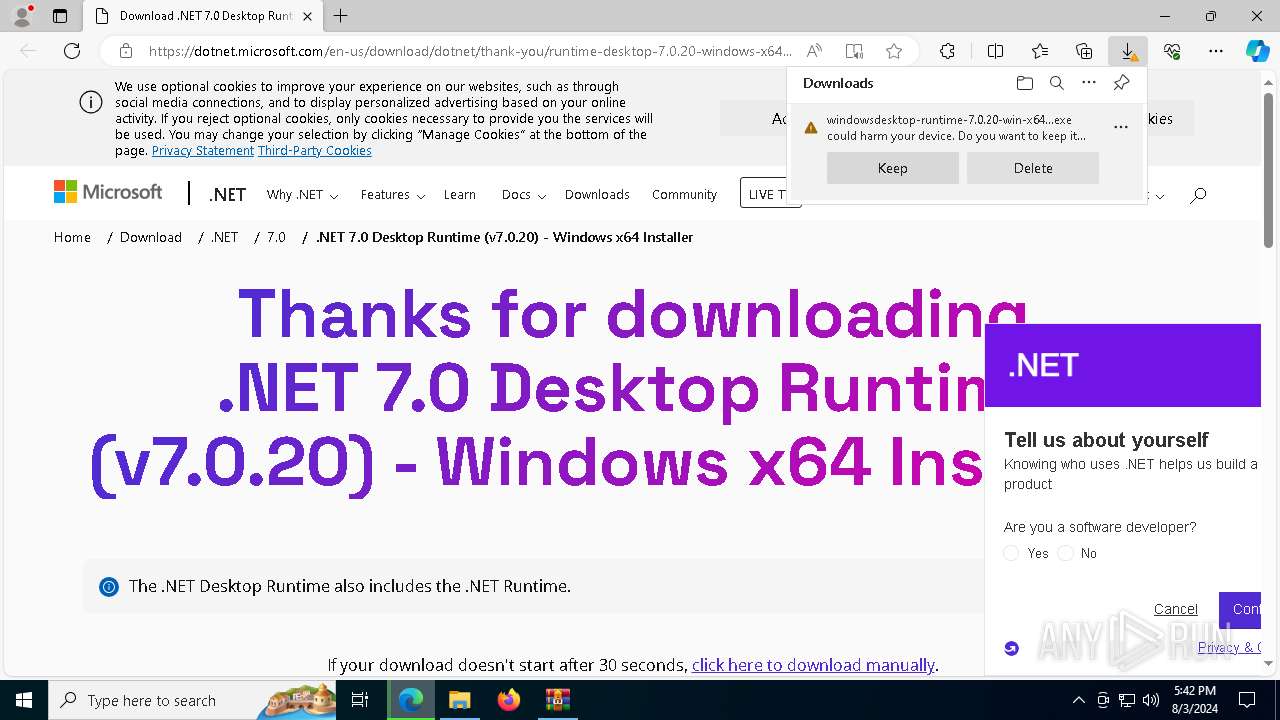The image size is (1280, 720).
Task: Select Yes for software developer
Action: pyautogui.click(x=1011, y=553)
